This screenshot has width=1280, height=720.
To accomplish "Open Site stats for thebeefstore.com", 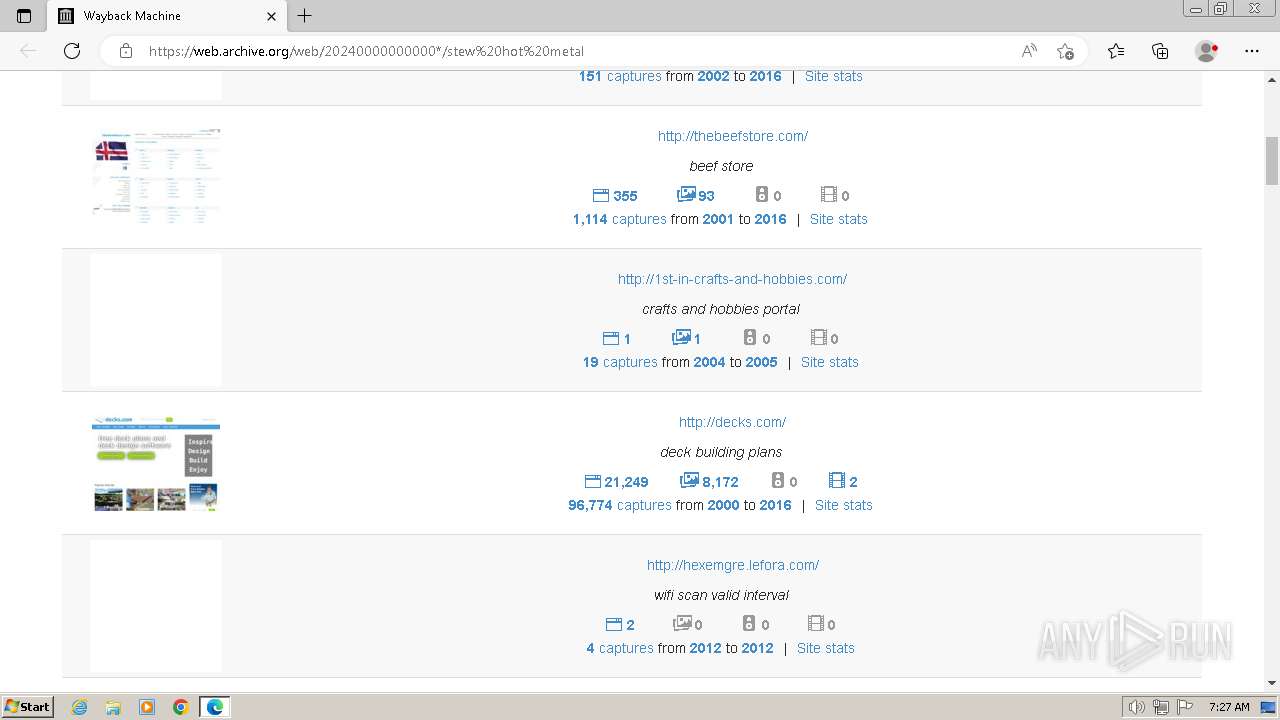I will [x=839, y=219].
